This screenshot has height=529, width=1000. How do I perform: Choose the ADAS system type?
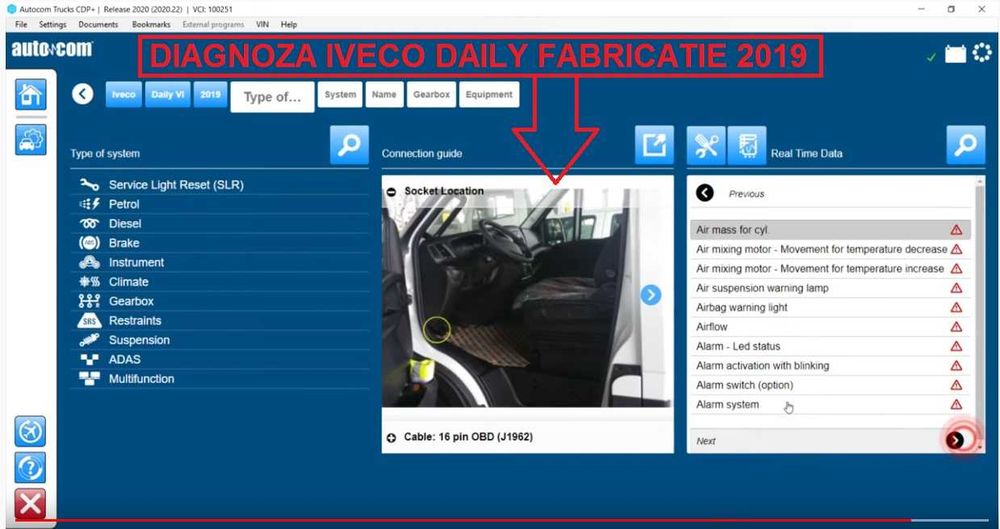220,359
